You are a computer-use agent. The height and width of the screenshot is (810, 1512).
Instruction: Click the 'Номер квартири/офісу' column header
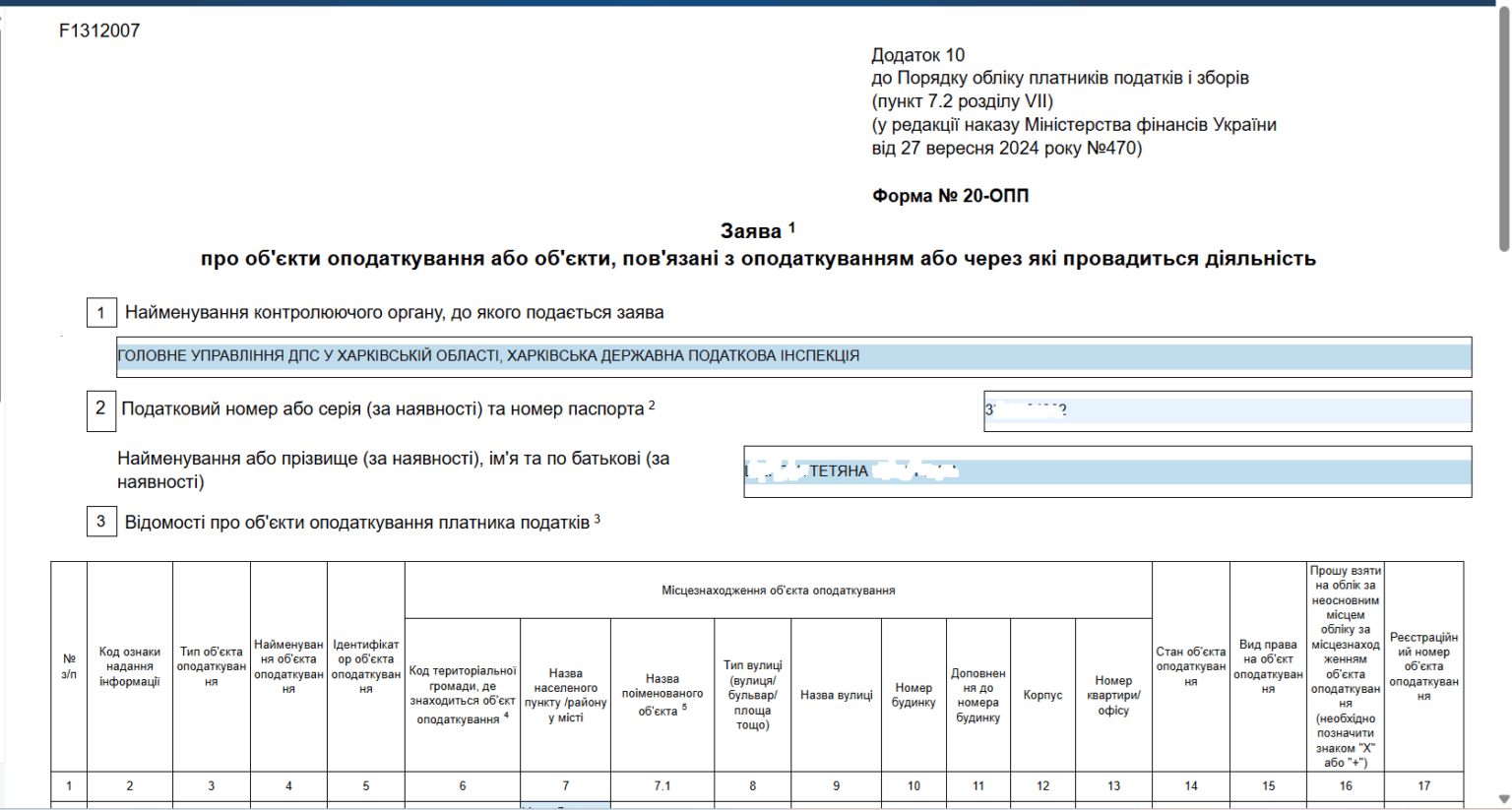[x=1113, y=695]
